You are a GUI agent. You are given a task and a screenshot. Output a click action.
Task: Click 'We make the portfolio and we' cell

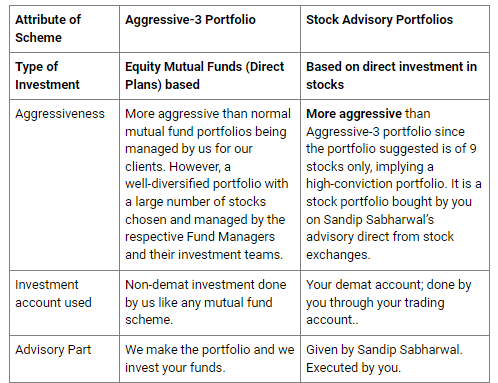pos(210,359)
